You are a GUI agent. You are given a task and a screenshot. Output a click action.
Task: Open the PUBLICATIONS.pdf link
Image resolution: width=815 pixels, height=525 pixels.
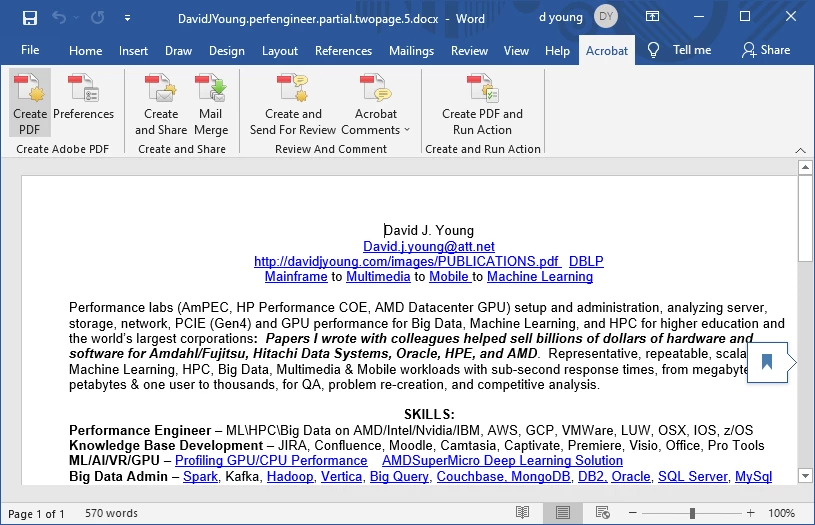point(406,261)
